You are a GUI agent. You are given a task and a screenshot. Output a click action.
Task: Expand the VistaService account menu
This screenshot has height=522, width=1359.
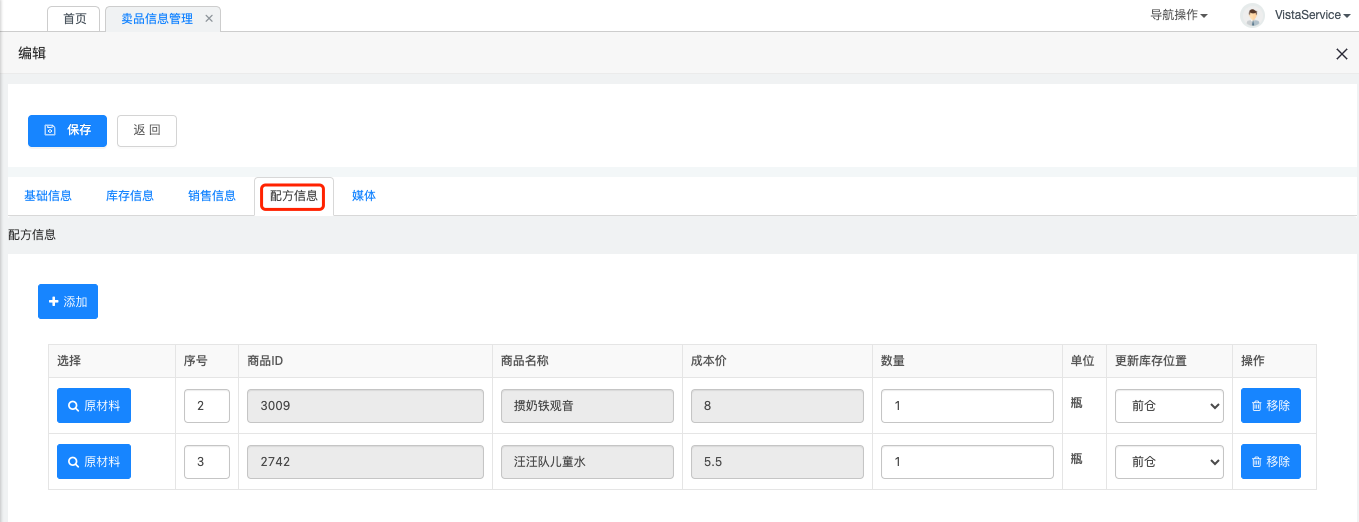point(1313,15)
